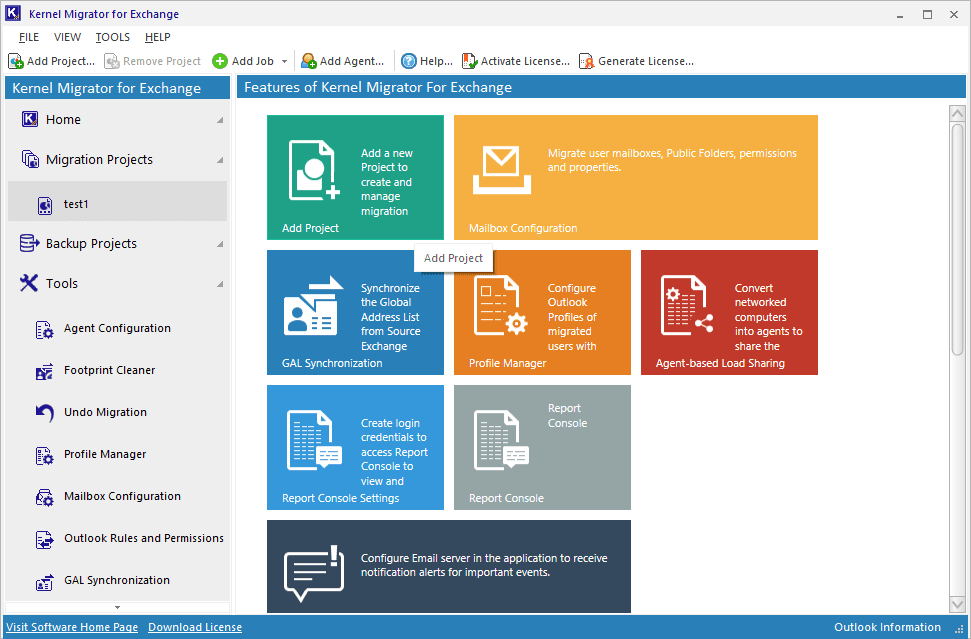Open the HELP menu
The image size is (971, 639).
tap(158, 37)
